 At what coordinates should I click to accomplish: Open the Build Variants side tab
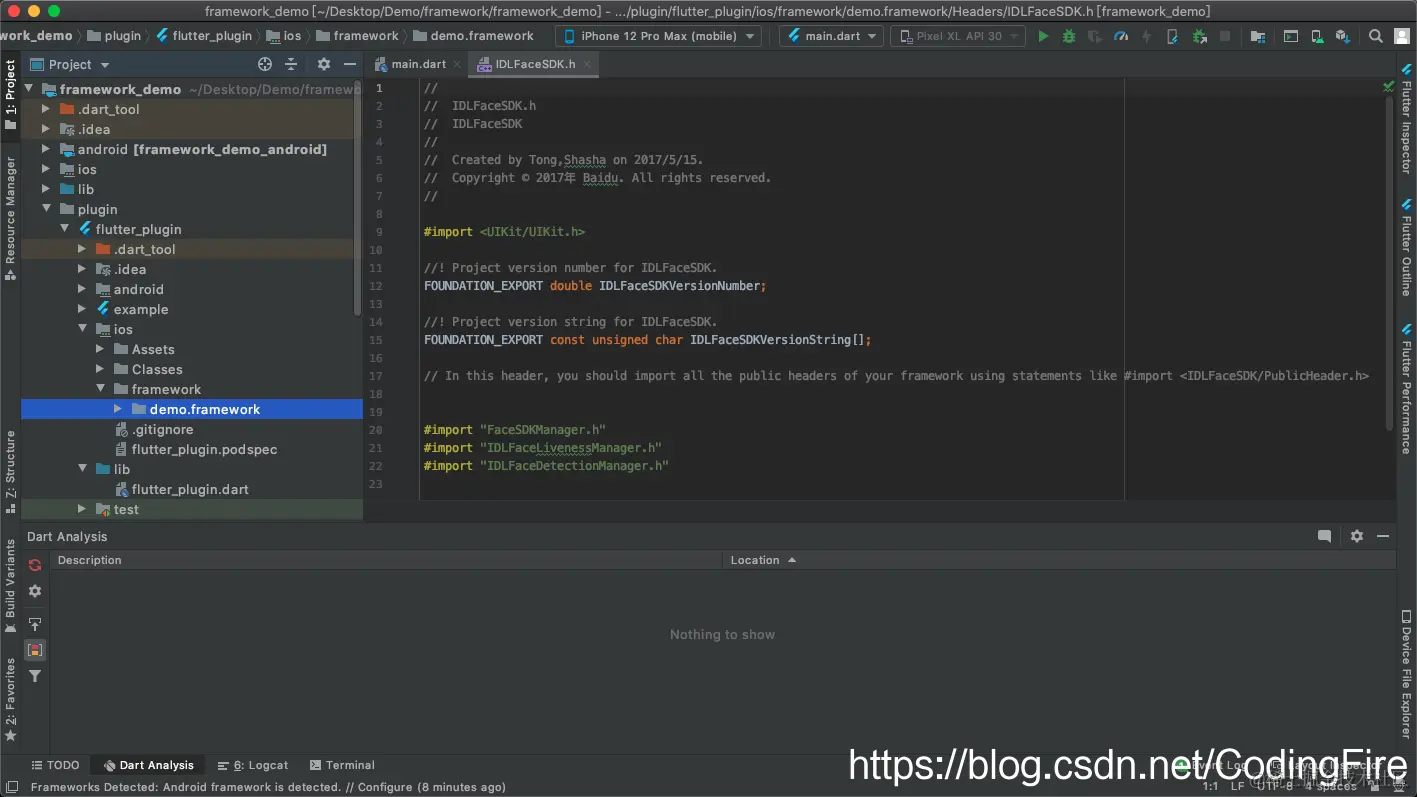click(11, 586)
